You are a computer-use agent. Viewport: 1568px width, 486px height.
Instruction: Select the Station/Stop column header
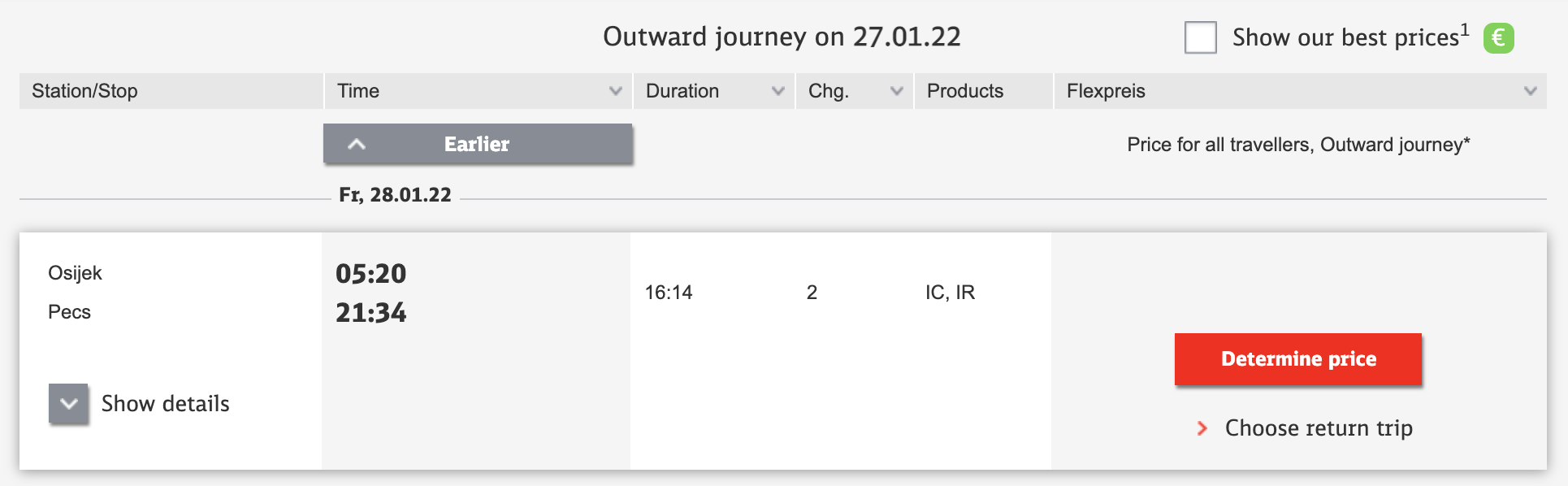(85, 91)
